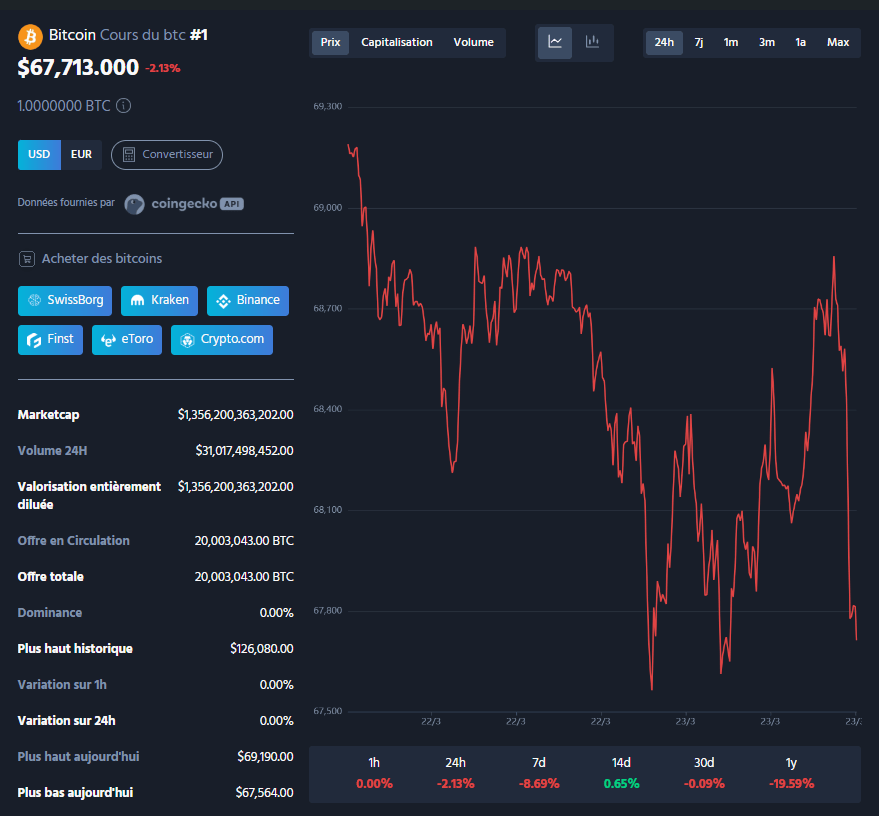
Task: Click the SwissBorg purchase button
Action: (64, 300)
